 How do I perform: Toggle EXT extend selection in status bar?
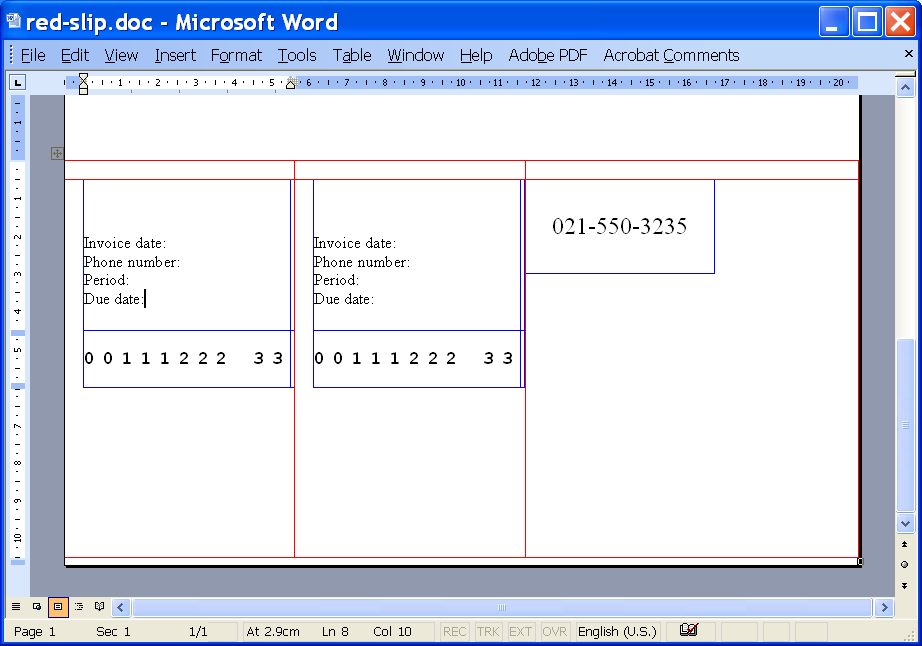click(x=520, y=631)
